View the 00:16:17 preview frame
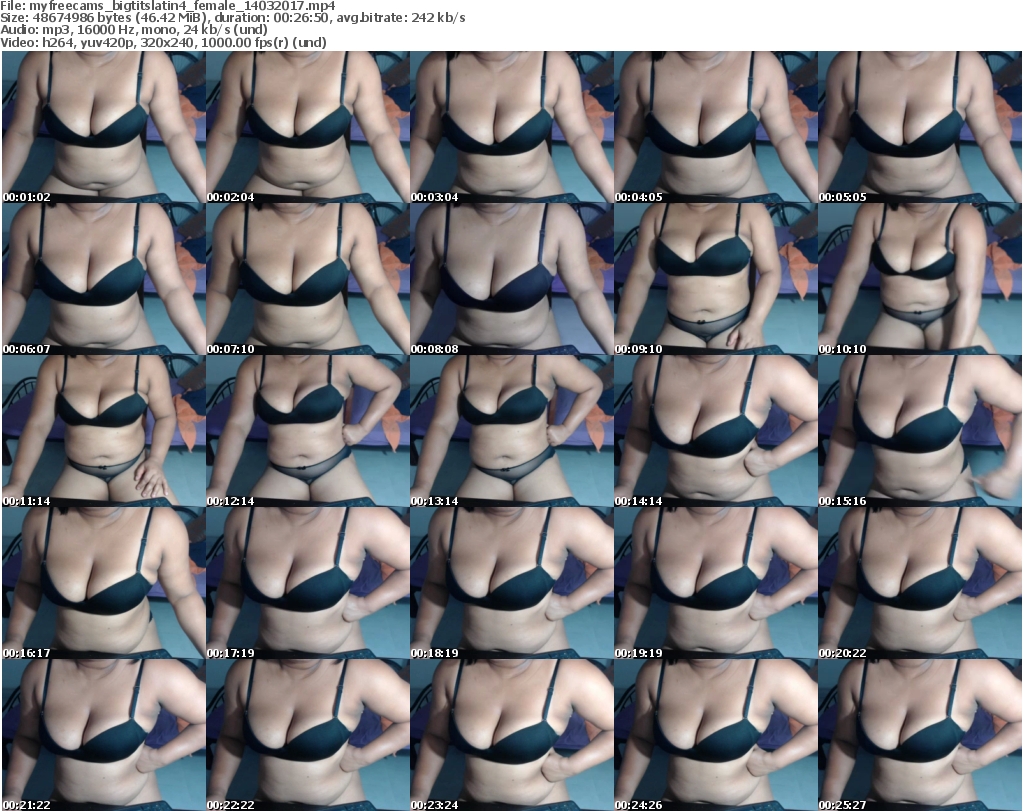Viewport: 1024px width, 811px height. click(104, 582)
